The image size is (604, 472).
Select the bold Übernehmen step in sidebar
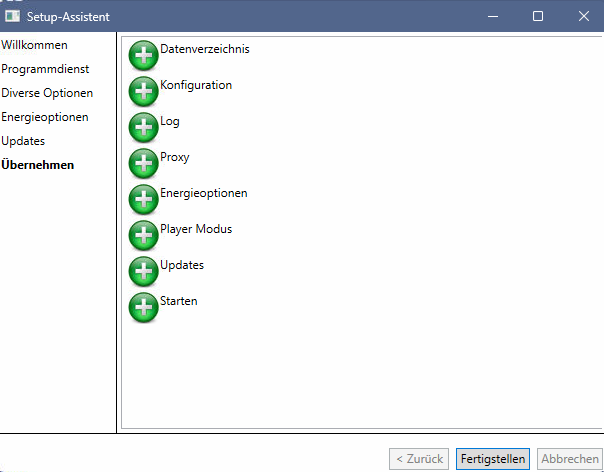[38, 165]
